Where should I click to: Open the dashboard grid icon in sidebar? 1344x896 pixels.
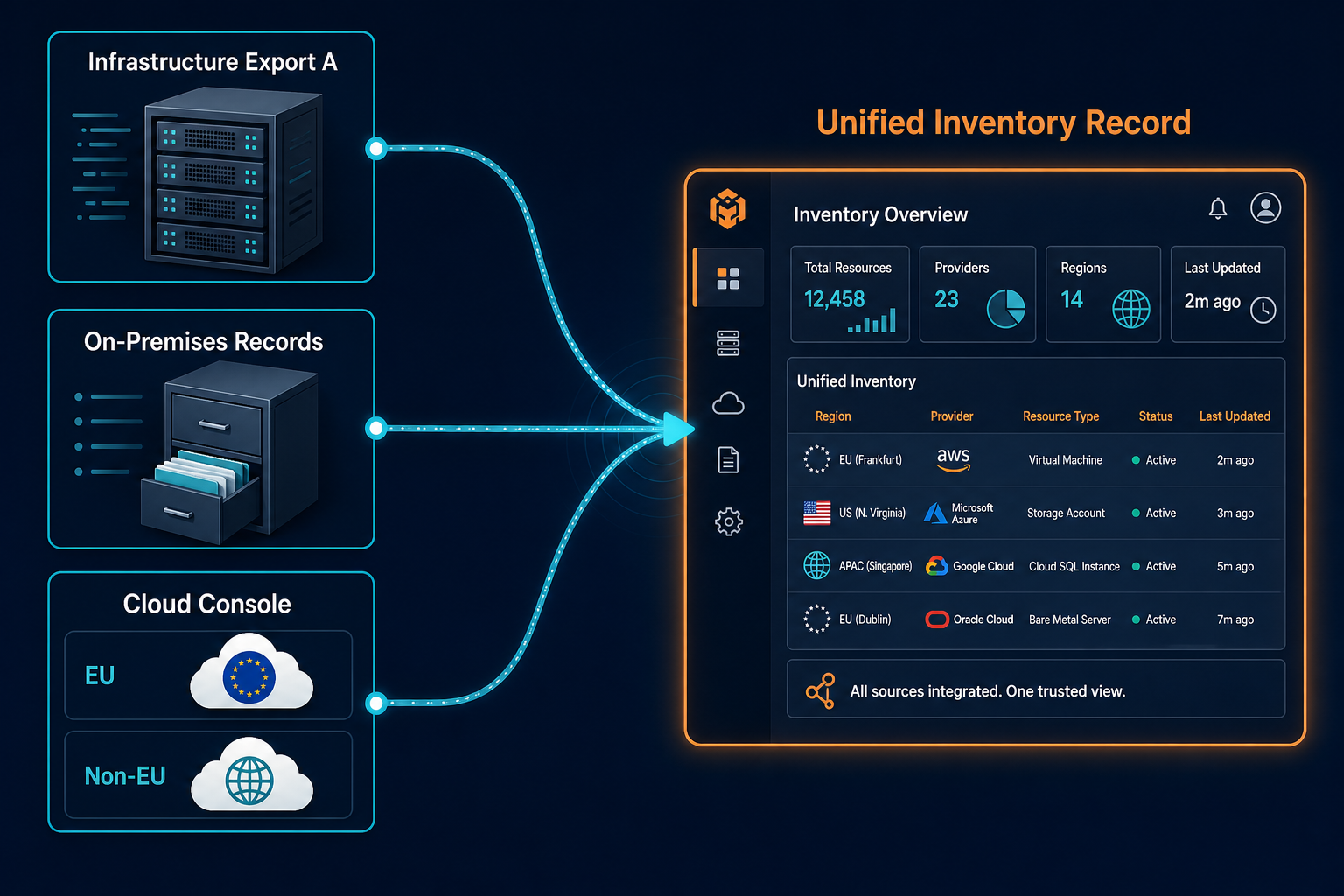pyautogui.click(x=728, y=278)
